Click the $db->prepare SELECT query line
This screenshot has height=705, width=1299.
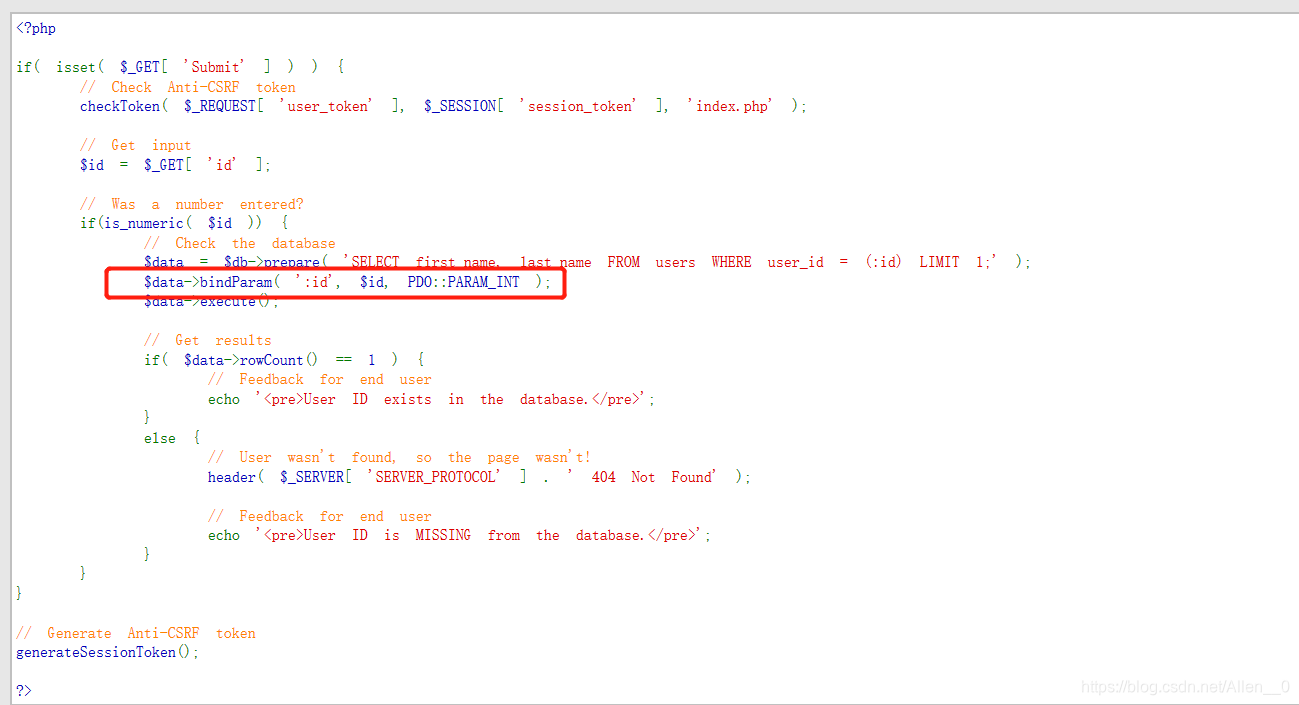click(587, 262)
